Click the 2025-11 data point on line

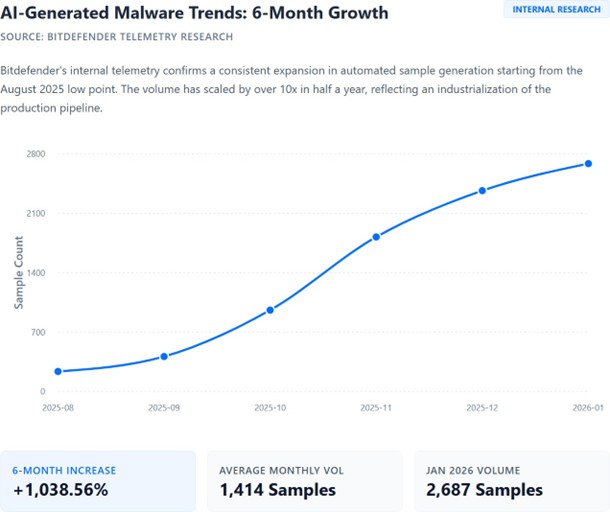click(376, 237)
